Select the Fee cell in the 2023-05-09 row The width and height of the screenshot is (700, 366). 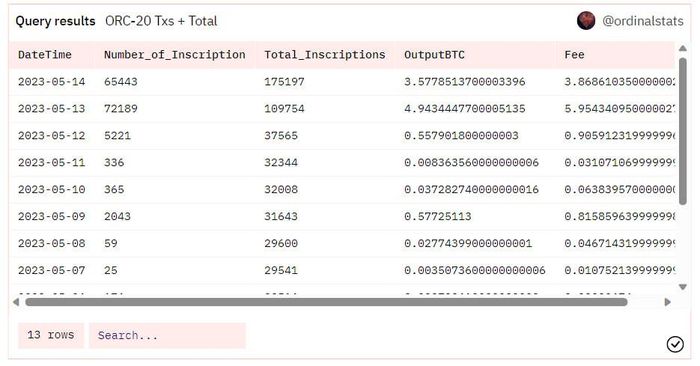point(620,216)
